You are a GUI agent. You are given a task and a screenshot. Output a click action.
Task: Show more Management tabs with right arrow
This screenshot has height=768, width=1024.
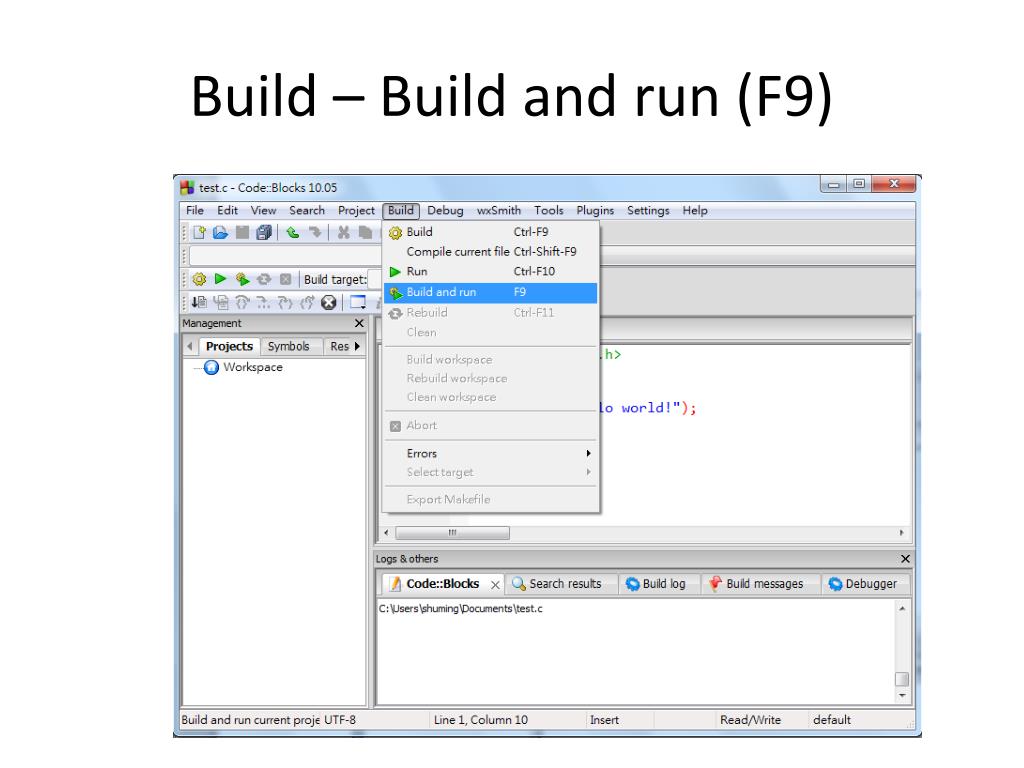click(x=357, y=346)
